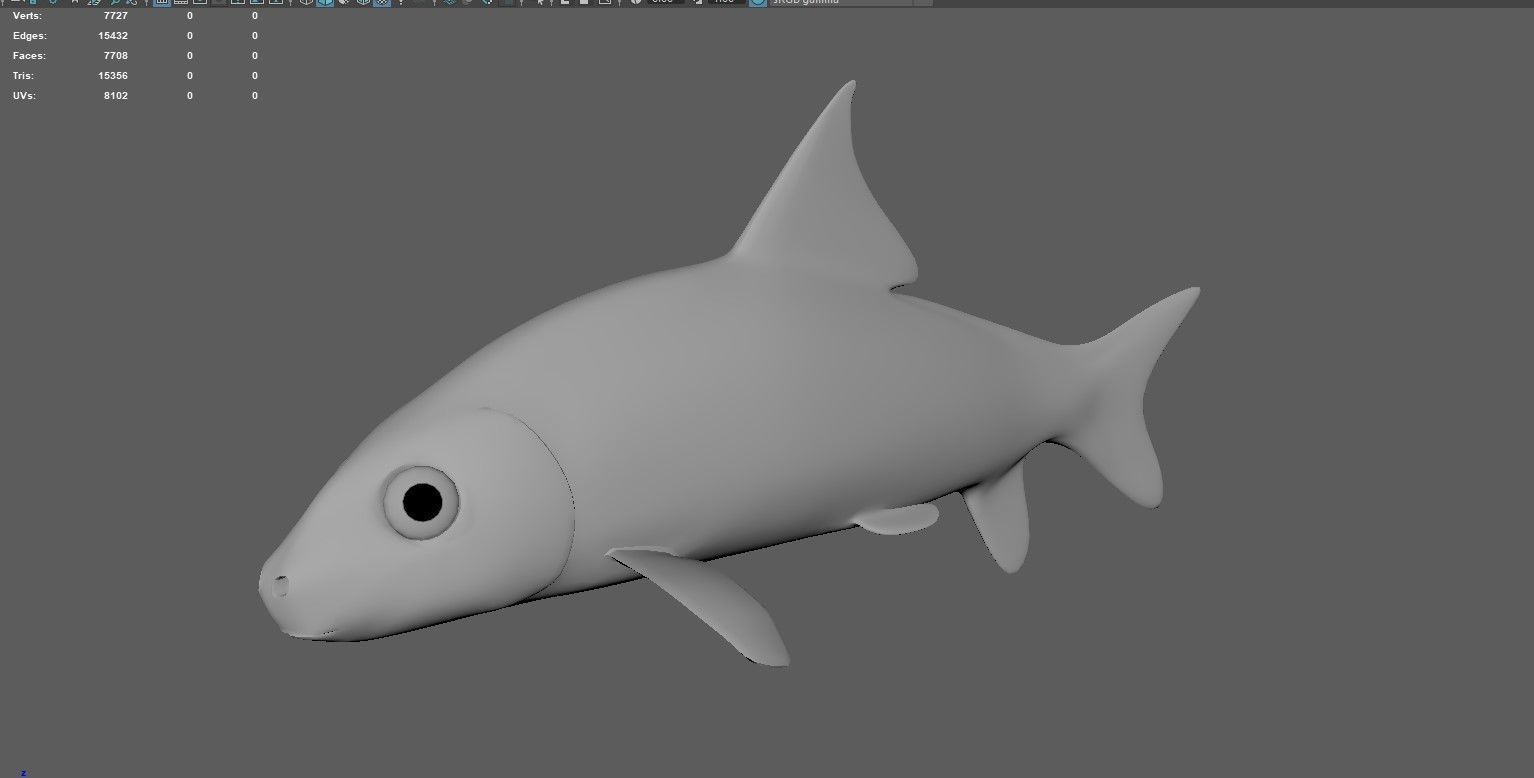Click the Verts count value 7727
This screenshot has width=1534, height=778.
tap(115, 16)
